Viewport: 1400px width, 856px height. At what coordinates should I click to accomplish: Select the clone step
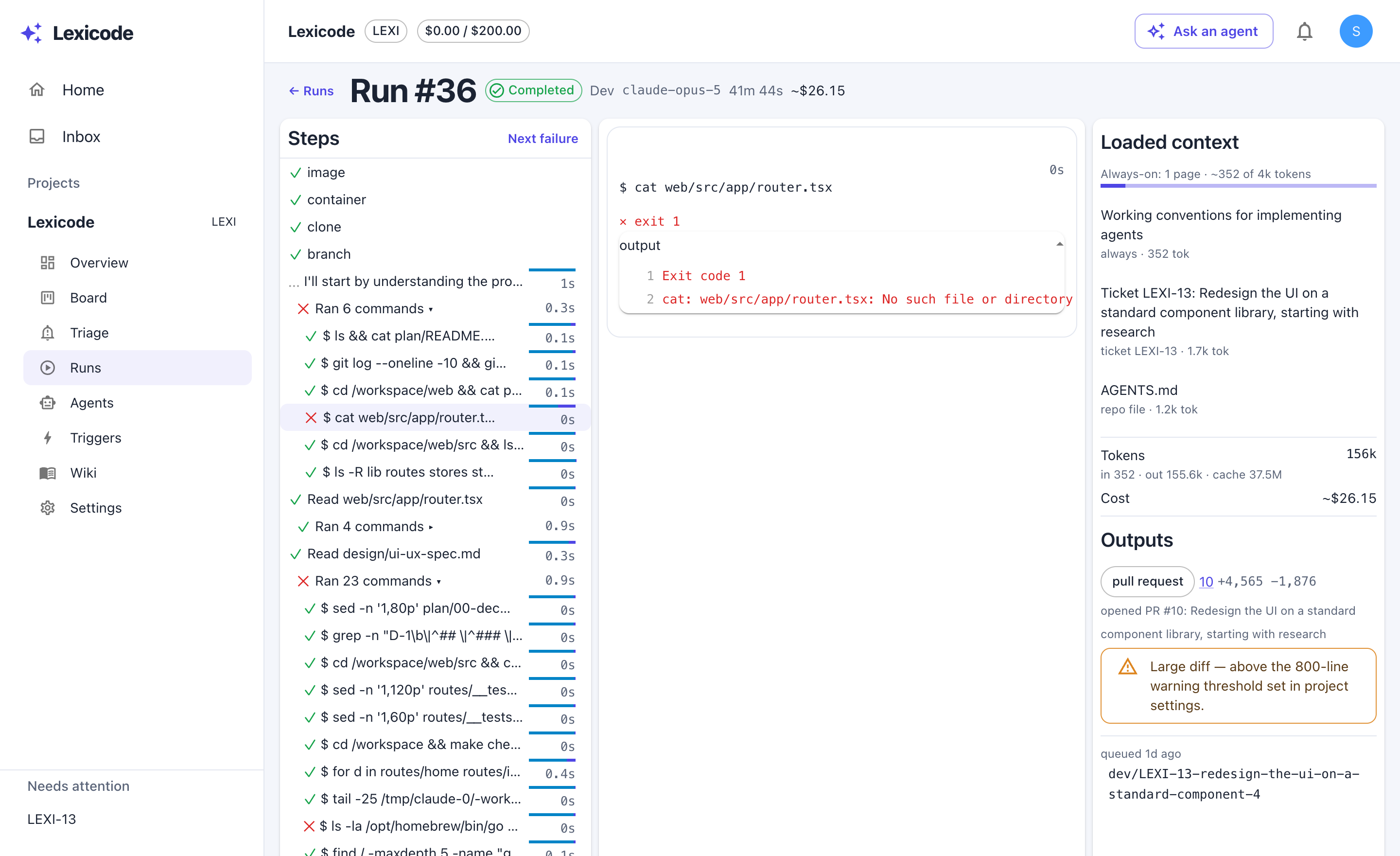(435, 227)
